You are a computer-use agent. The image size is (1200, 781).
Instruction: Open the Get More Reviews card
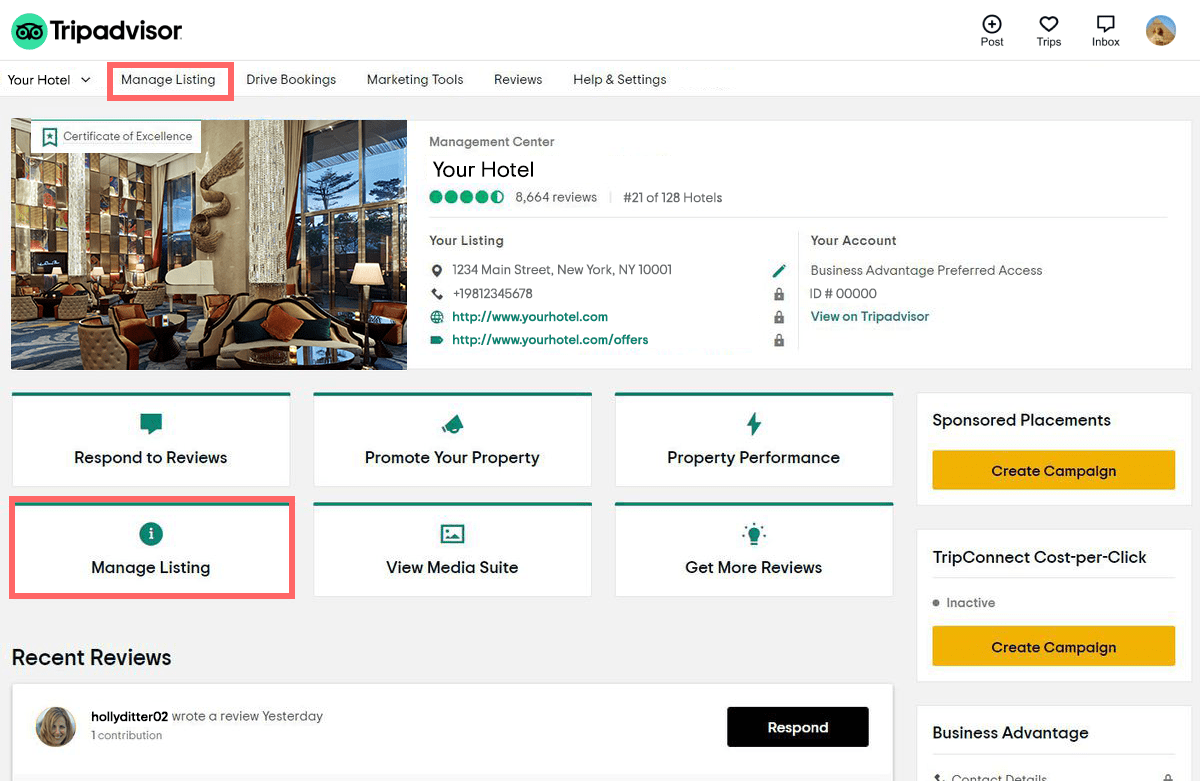(754, 549)
